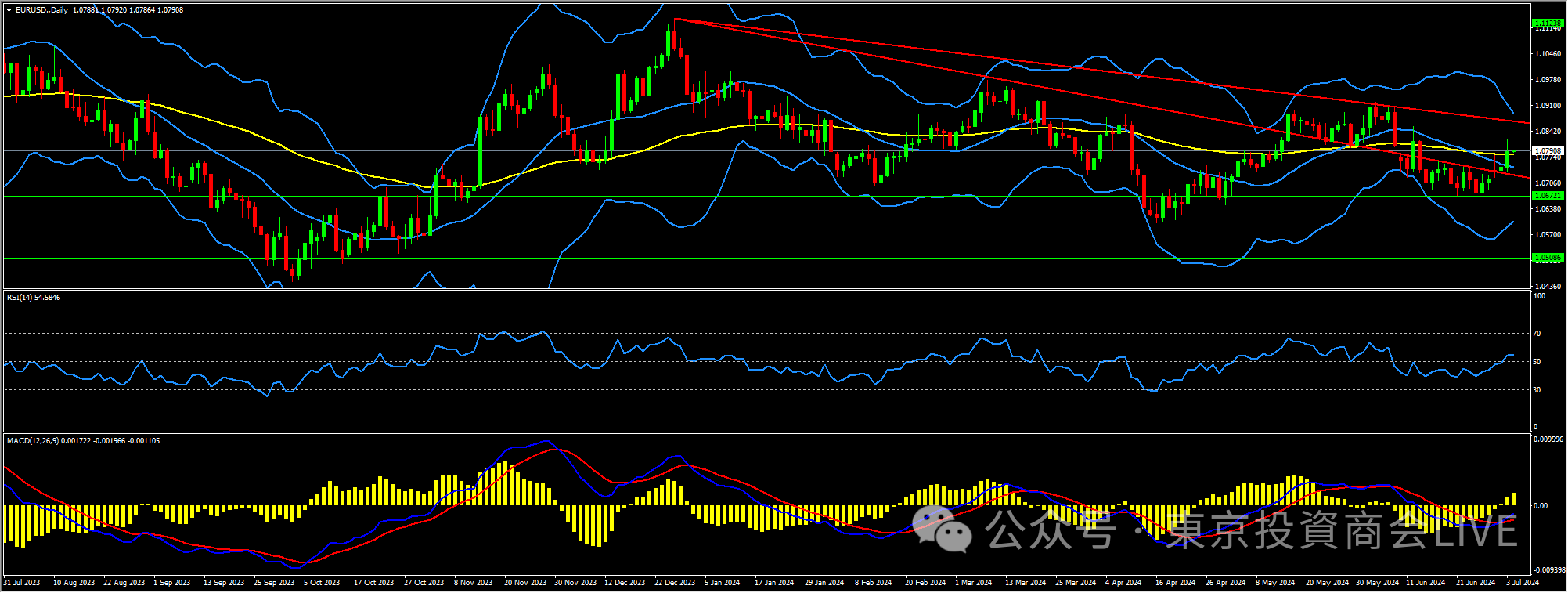Click the 20 Feb 2024 date label

click(925, 583)
